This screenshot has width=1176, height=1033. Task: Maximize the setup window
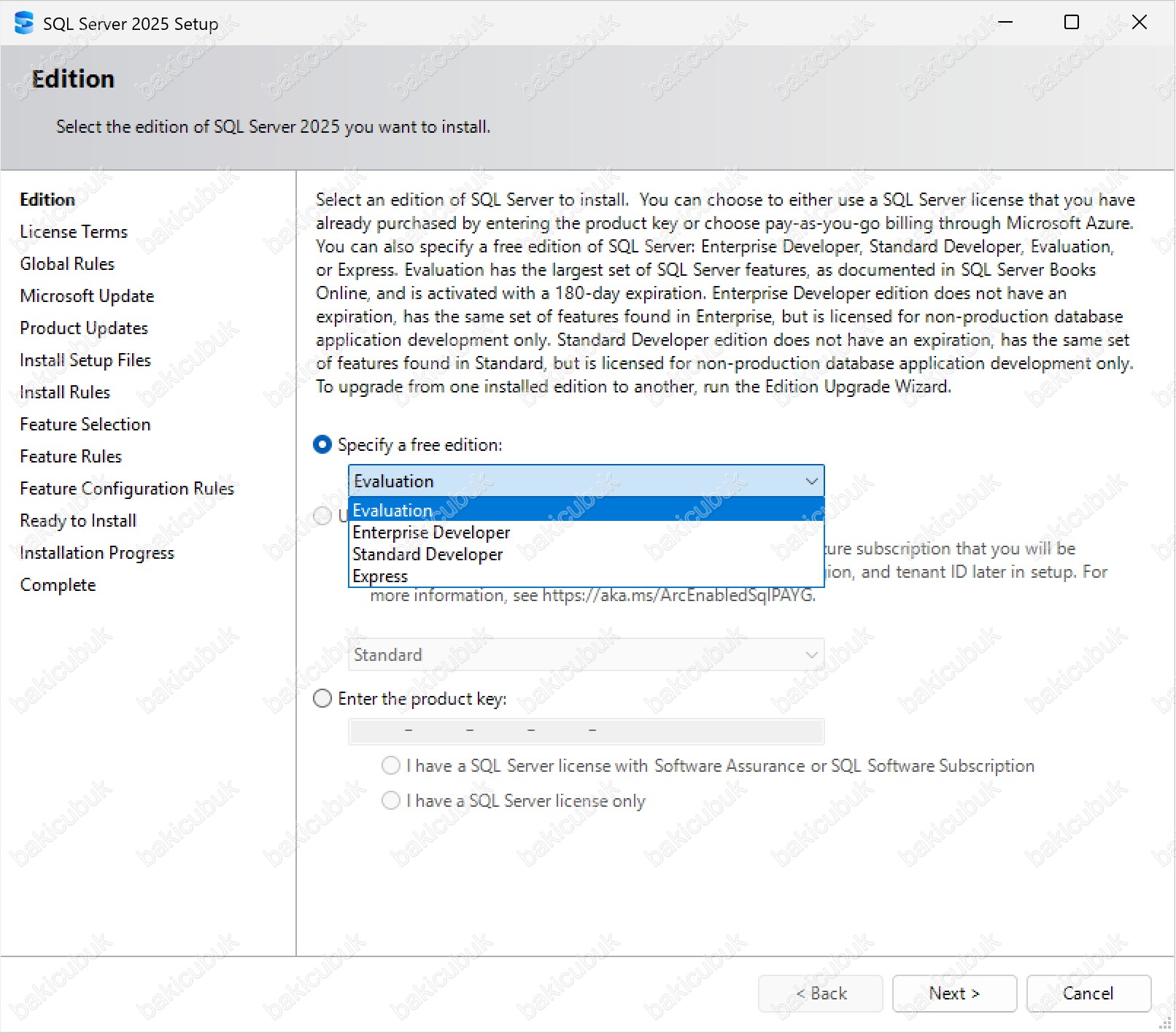pyautogui.click(x=1071, y=23)
